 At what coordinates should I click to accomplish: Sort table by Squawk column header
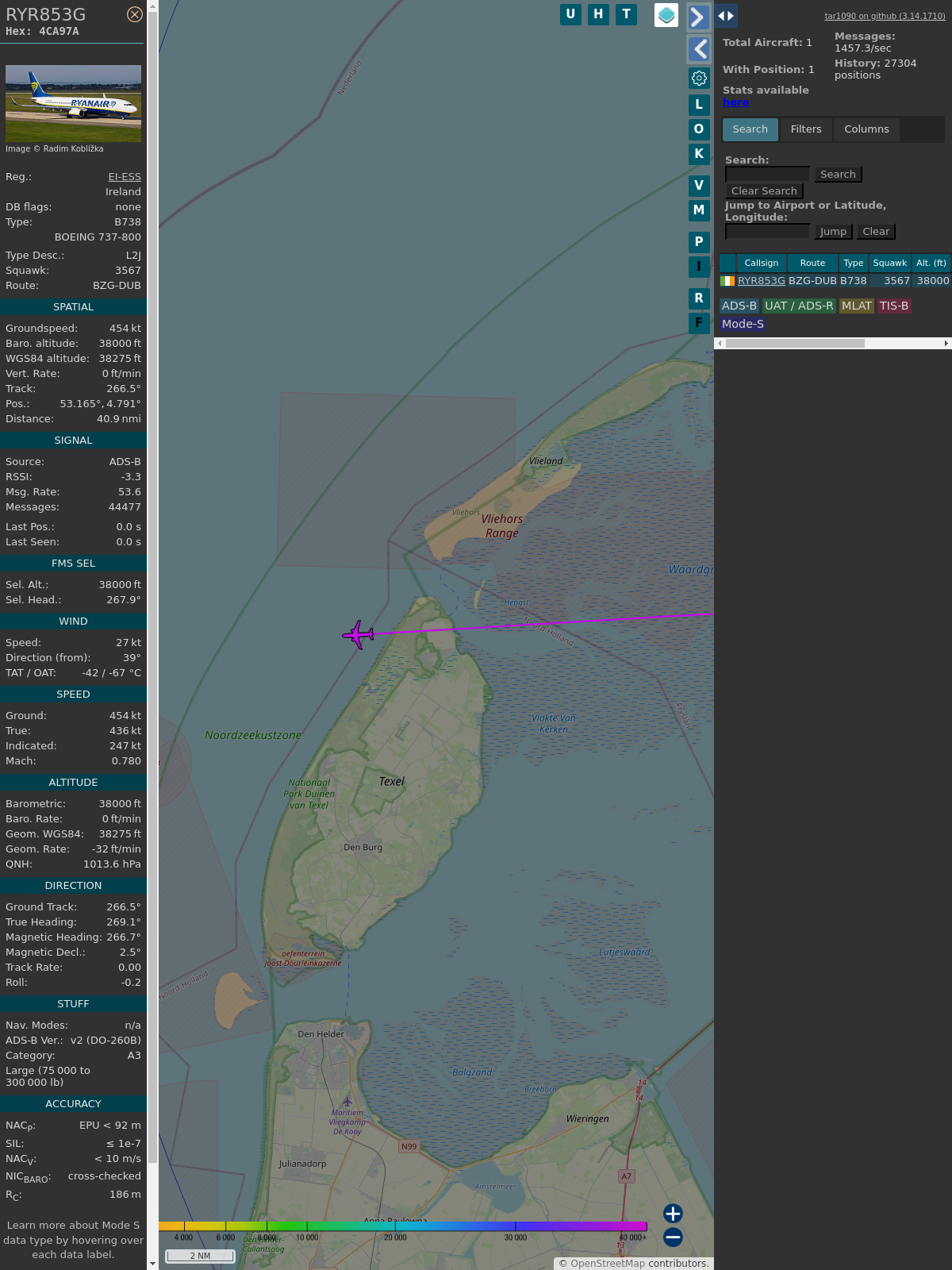pyautogui.click(x=890, y=264)
